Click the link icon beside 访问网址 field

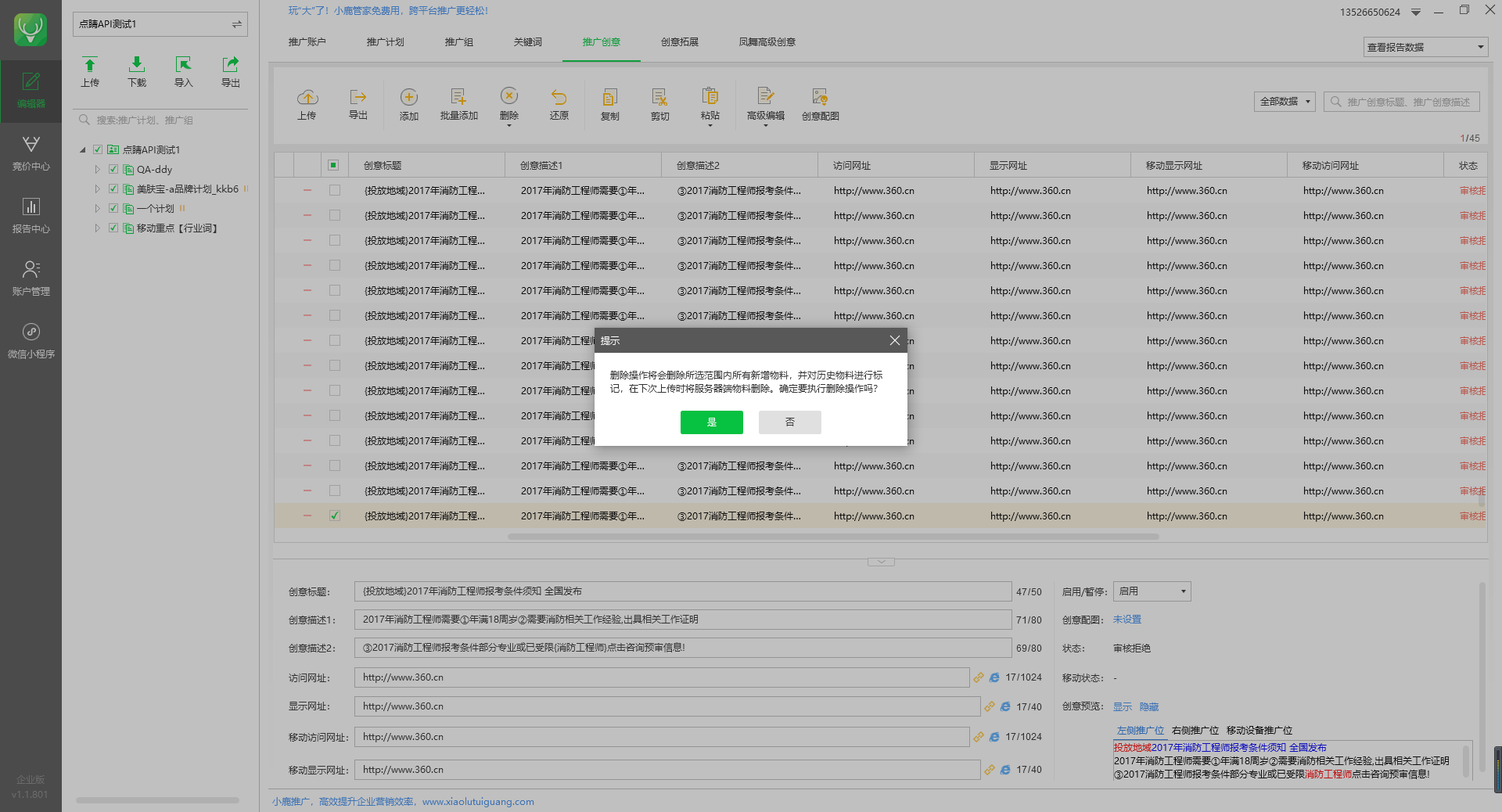click(x=979, y=677)
